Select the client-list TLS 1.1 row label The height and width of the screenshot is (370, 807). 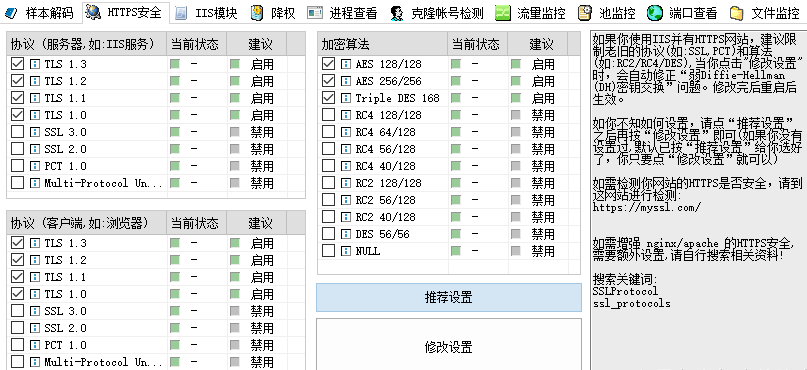point(65,277)
